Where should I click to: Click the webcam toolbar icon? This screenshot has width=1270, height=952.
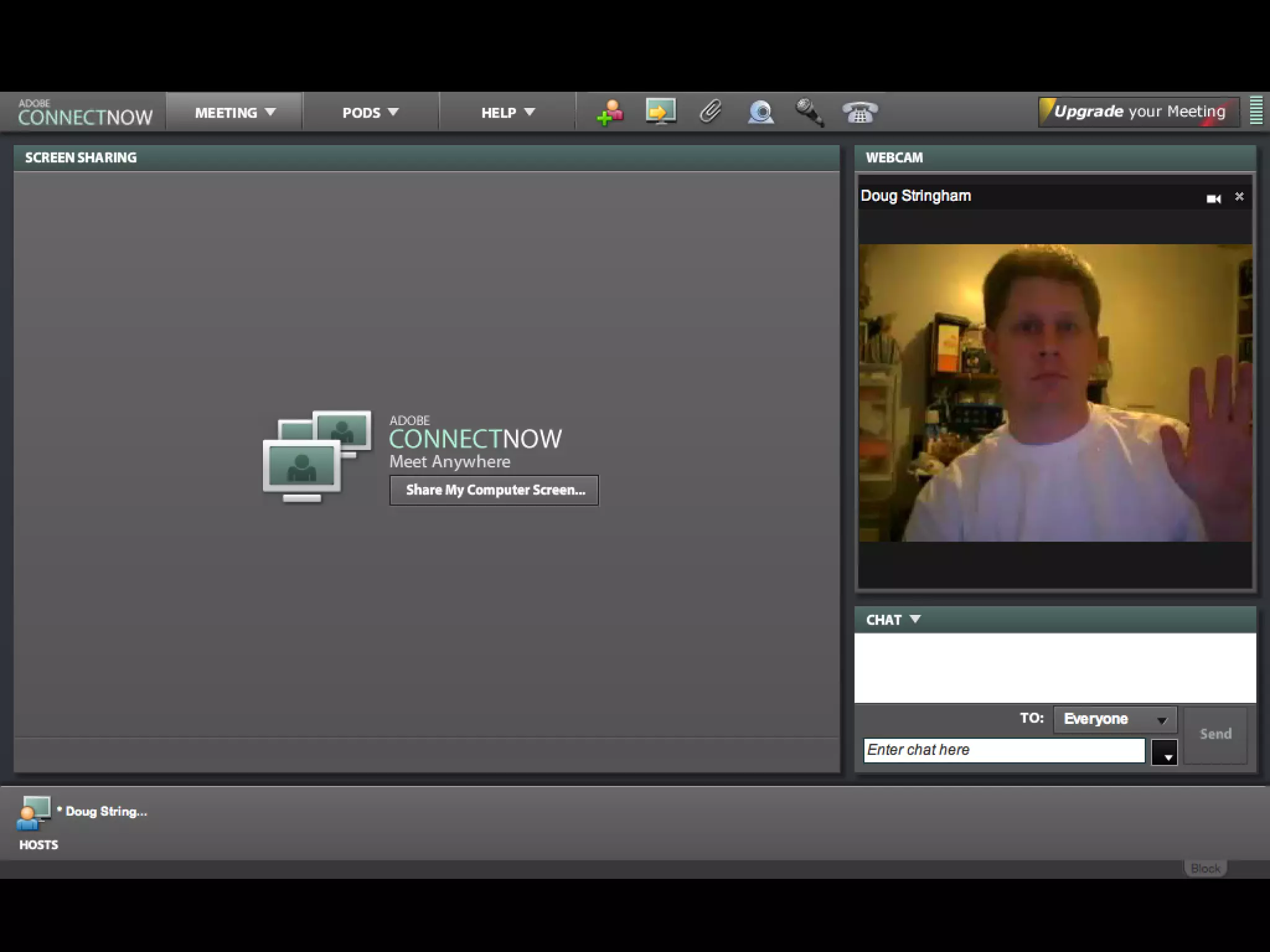(761, 112)
